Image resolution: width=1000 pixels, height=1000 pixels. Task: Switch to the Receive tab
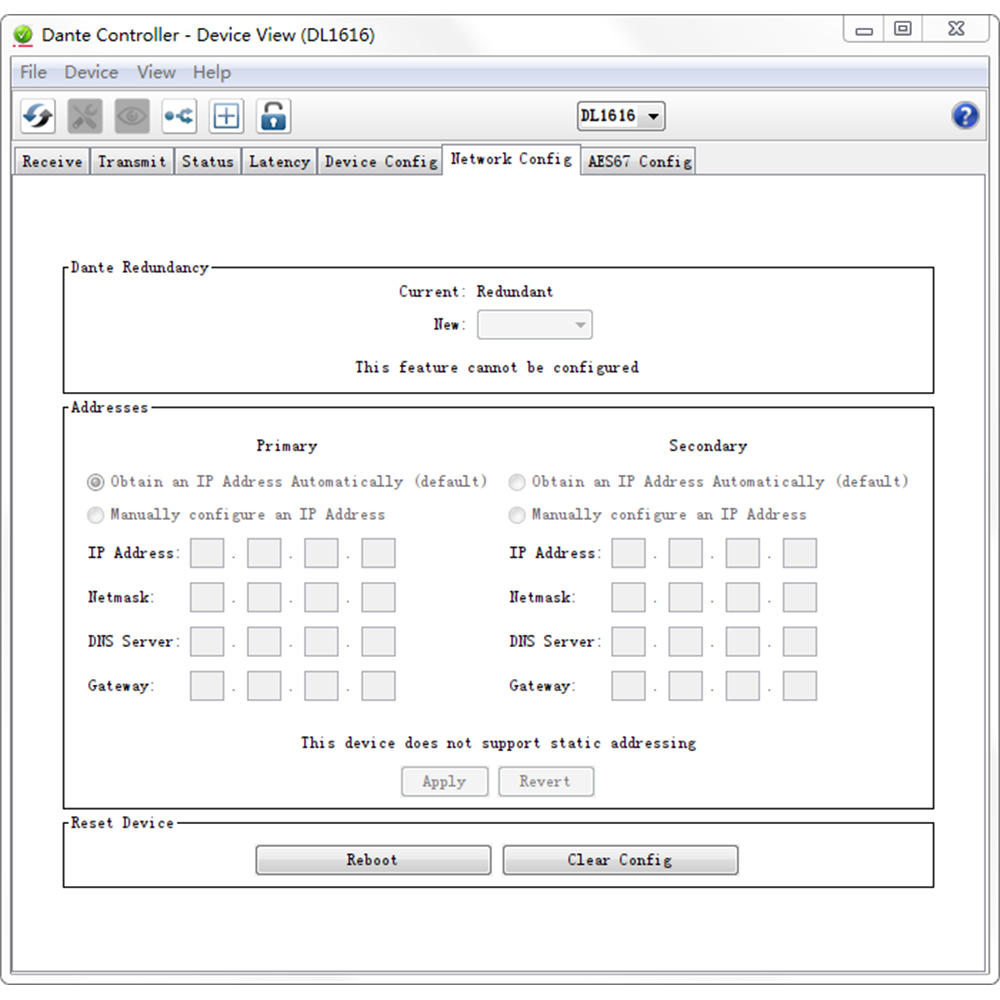click(x=52, y=161)
